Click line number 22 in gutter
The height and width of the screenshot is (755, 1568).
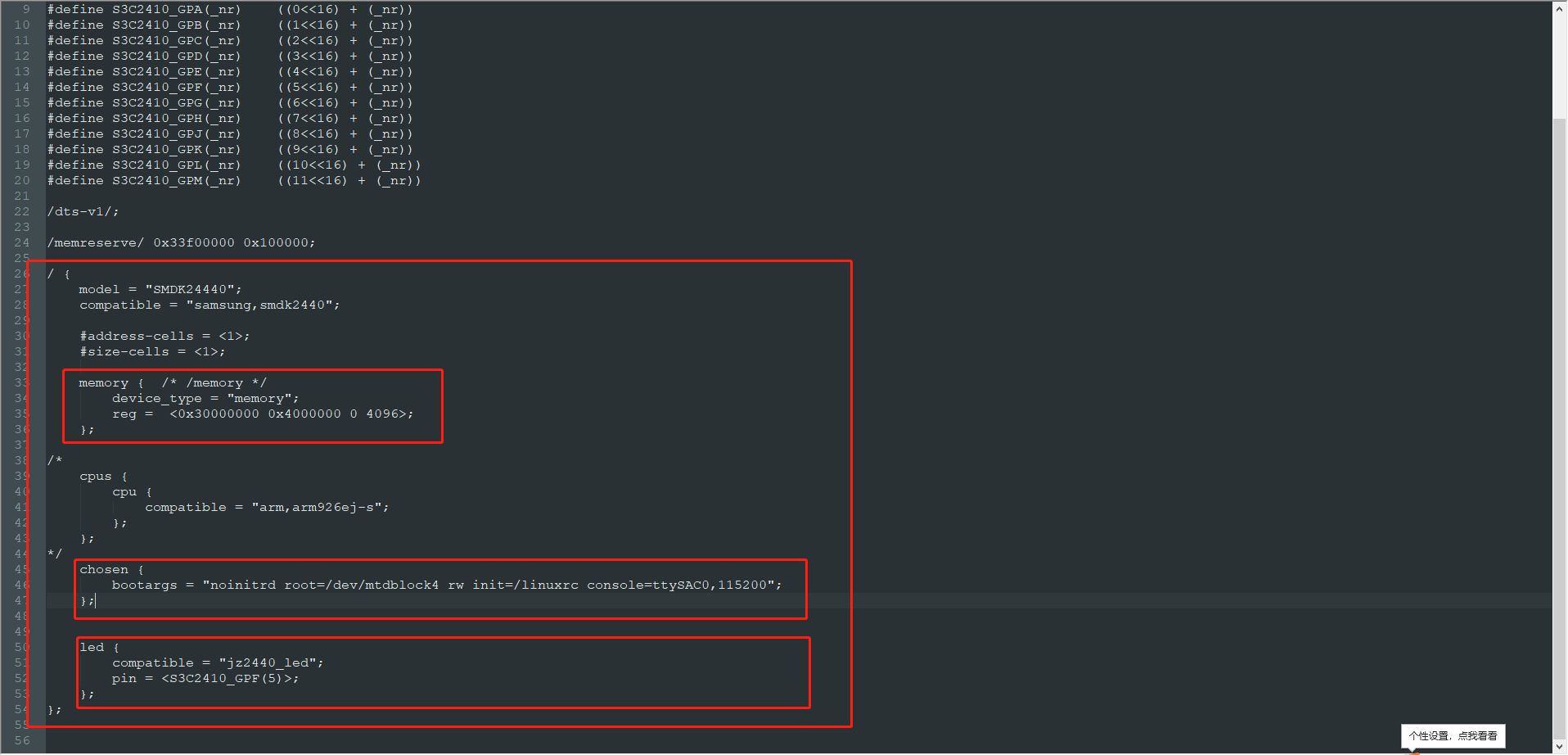pos(22,212)
